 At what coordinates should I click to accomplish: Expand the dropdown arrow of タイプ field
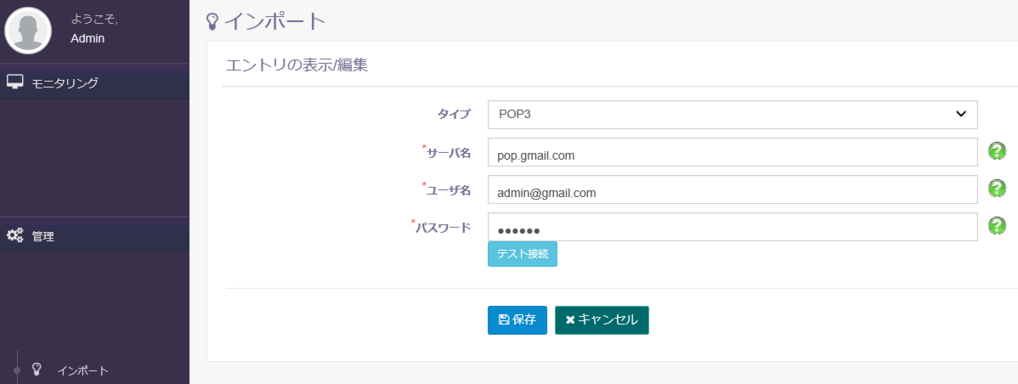(961, 114)
